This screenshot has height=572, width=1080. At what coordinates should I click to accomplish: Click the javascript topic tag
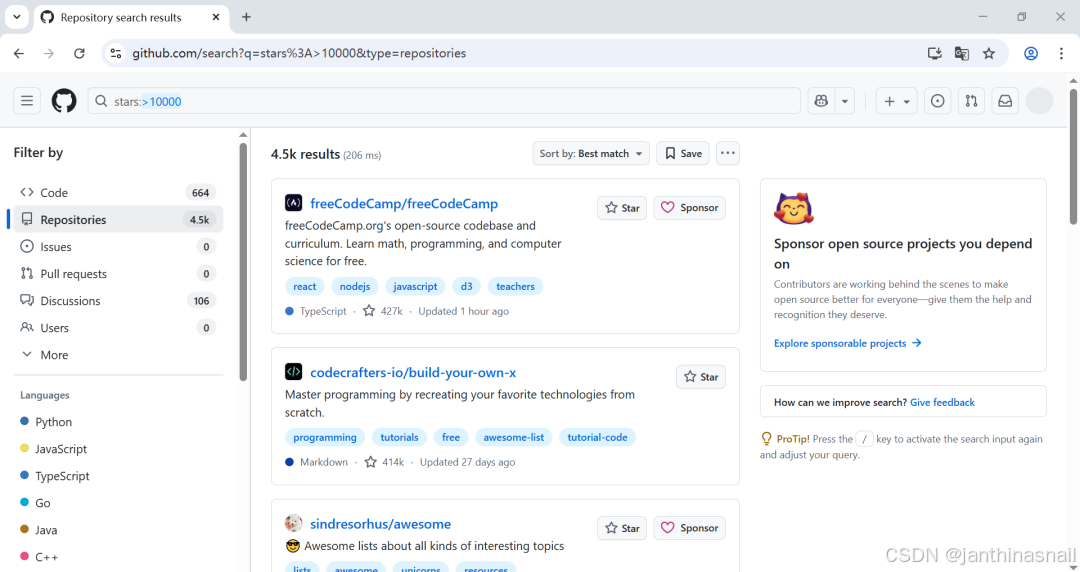[415, 286]
